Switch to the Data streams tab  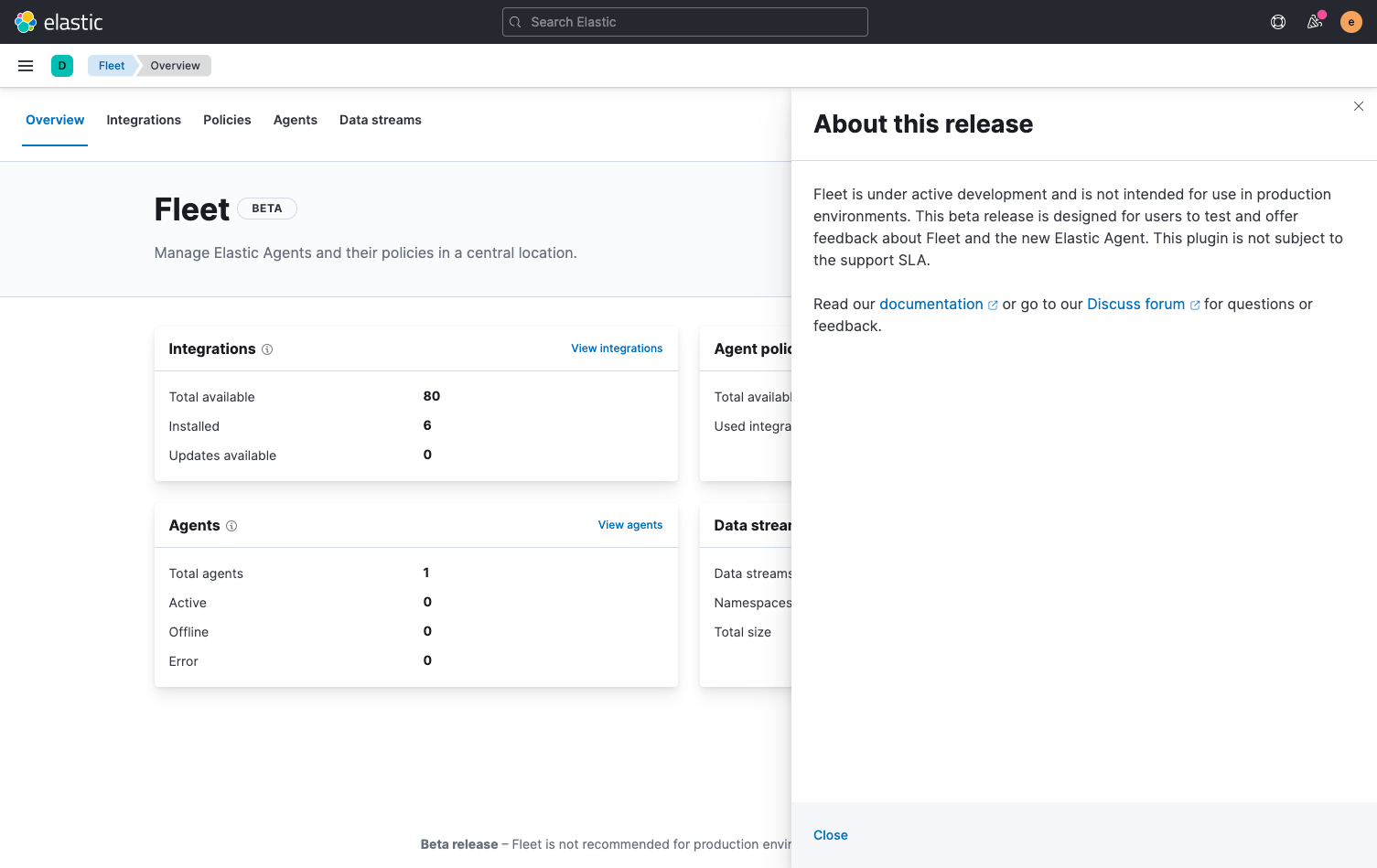click(381, 120)
